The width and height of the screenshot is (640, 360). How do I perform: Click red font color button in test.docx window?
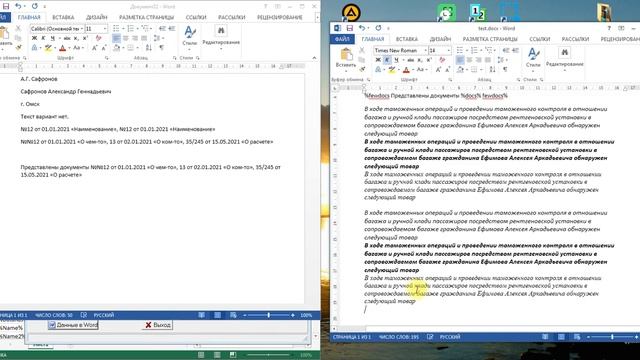[406, 70]
